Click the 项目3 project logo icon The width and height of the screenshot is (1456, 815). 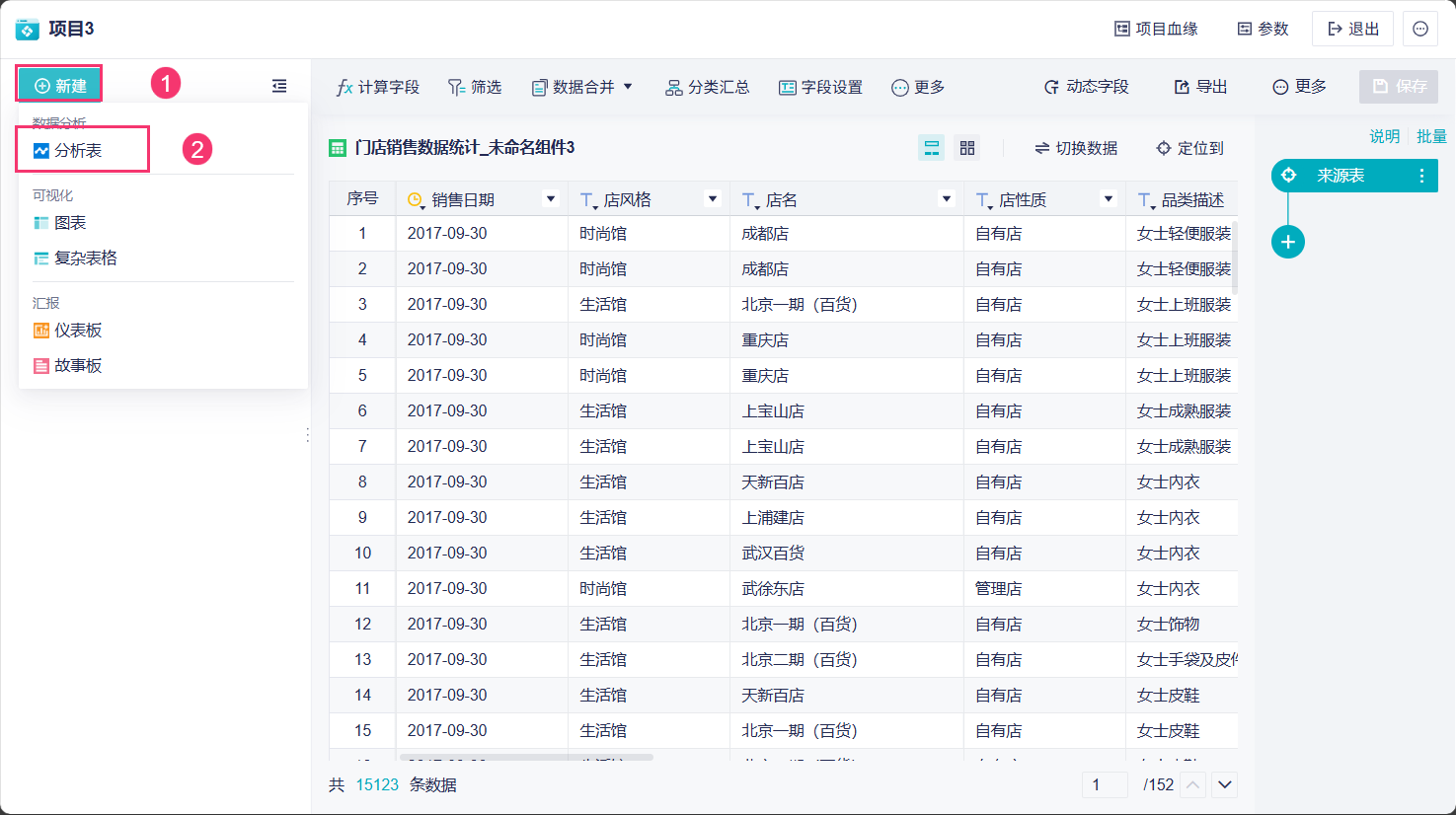pos(28,30)
